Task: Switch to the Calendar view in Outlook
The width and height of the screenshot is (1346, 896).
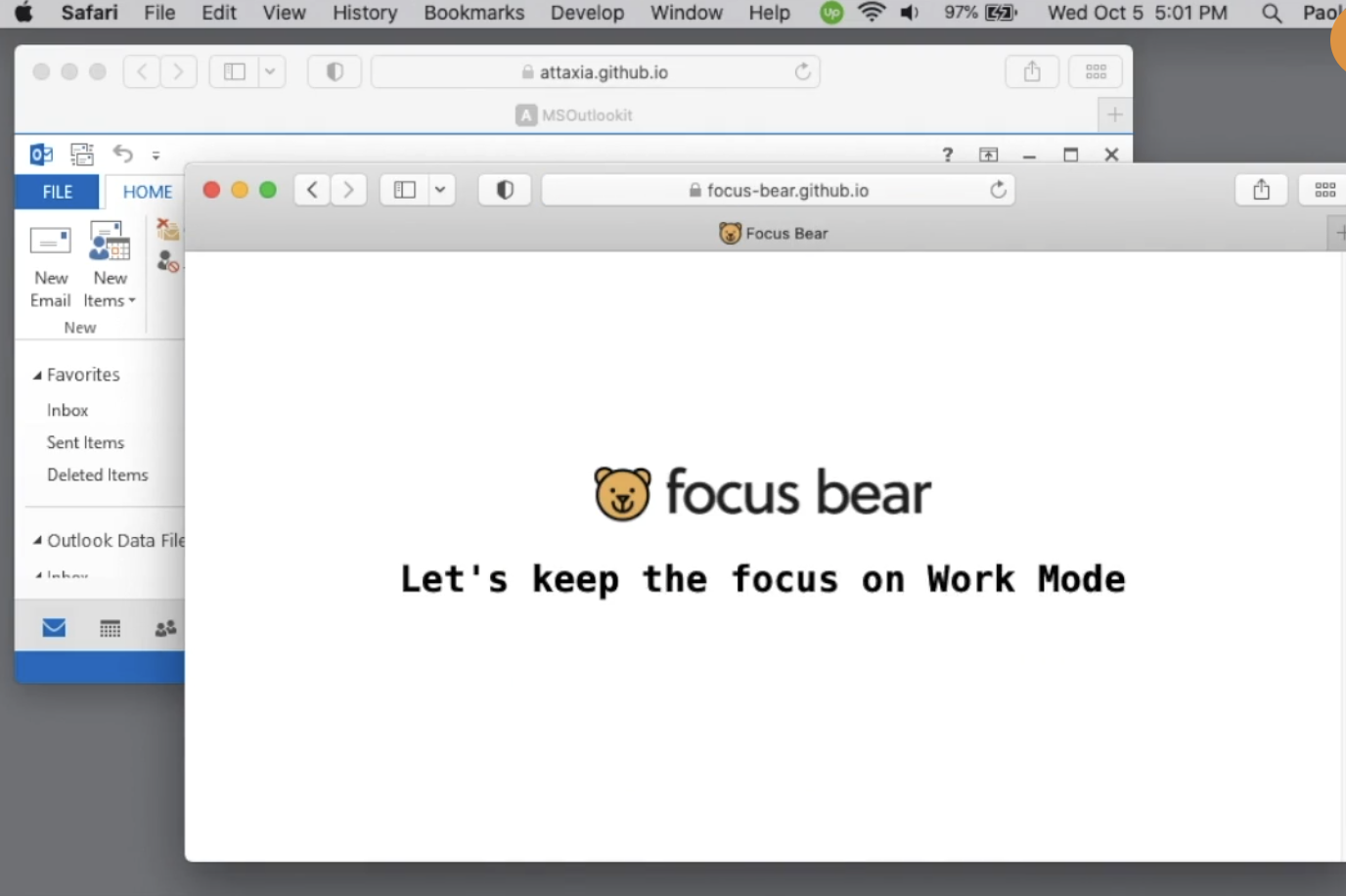Action: [x=109, y=628]
